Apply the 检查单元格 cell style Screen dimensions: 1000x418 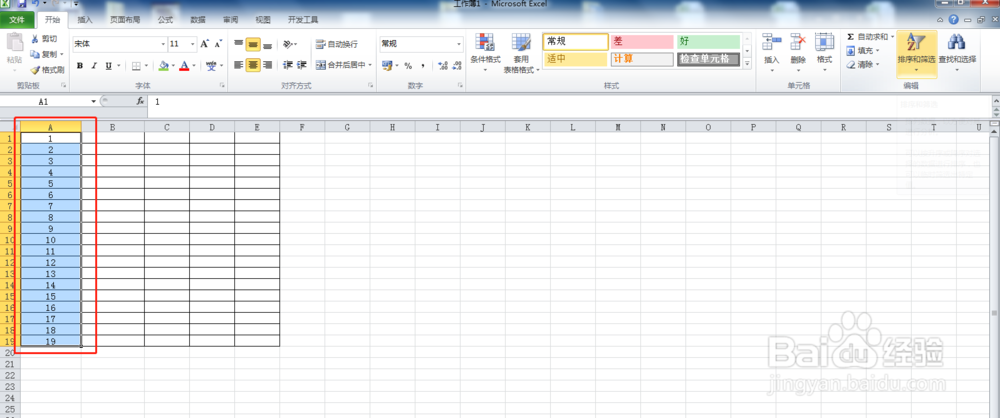coord(709,59)
